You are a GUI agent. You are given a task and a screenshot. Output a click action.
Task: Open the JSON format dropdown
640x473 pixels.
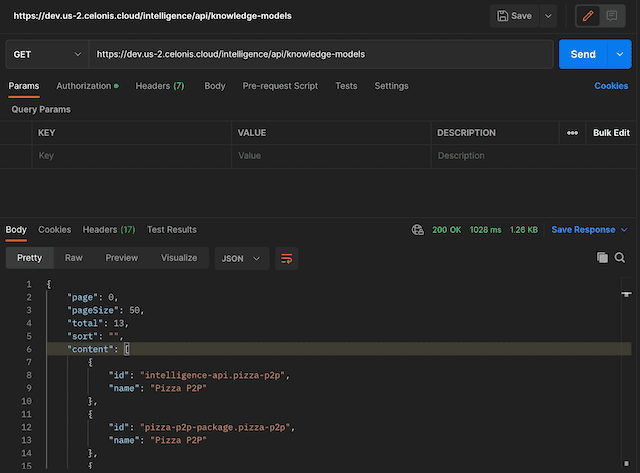pos(241,258)
